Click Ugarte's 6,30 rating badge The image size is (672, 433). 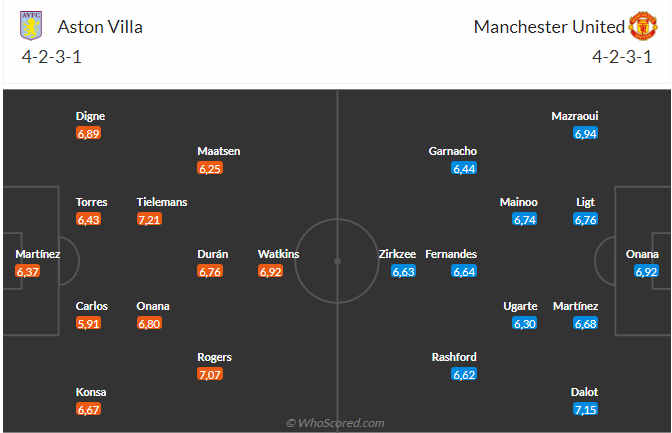click(x=525, y=323)
